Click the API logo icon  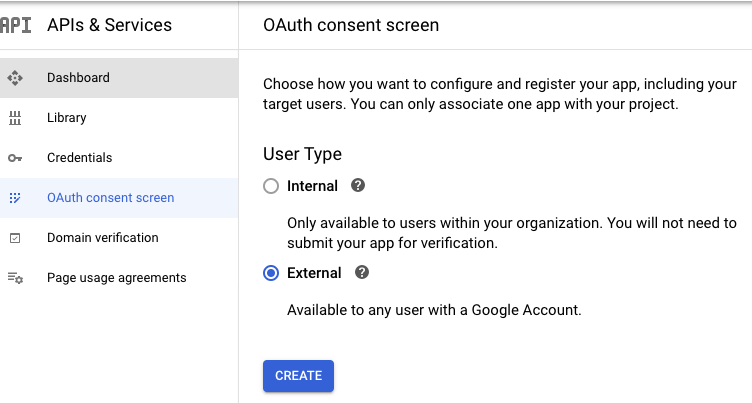pos(16,25)
